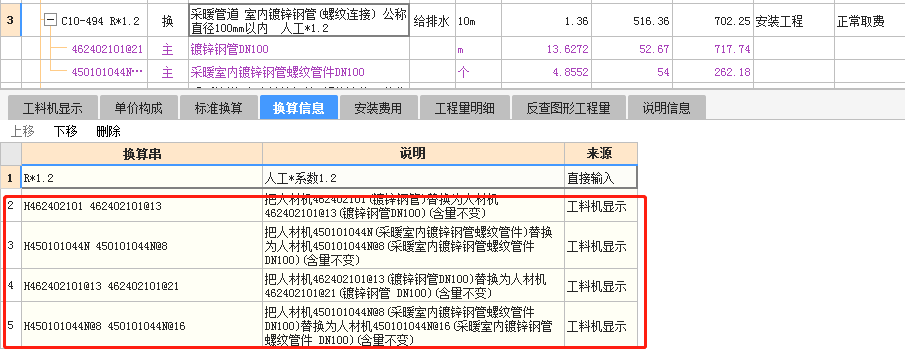Switch to the 单价构成 tab
This screenshot has height=362, width=905.
(139, 108)
